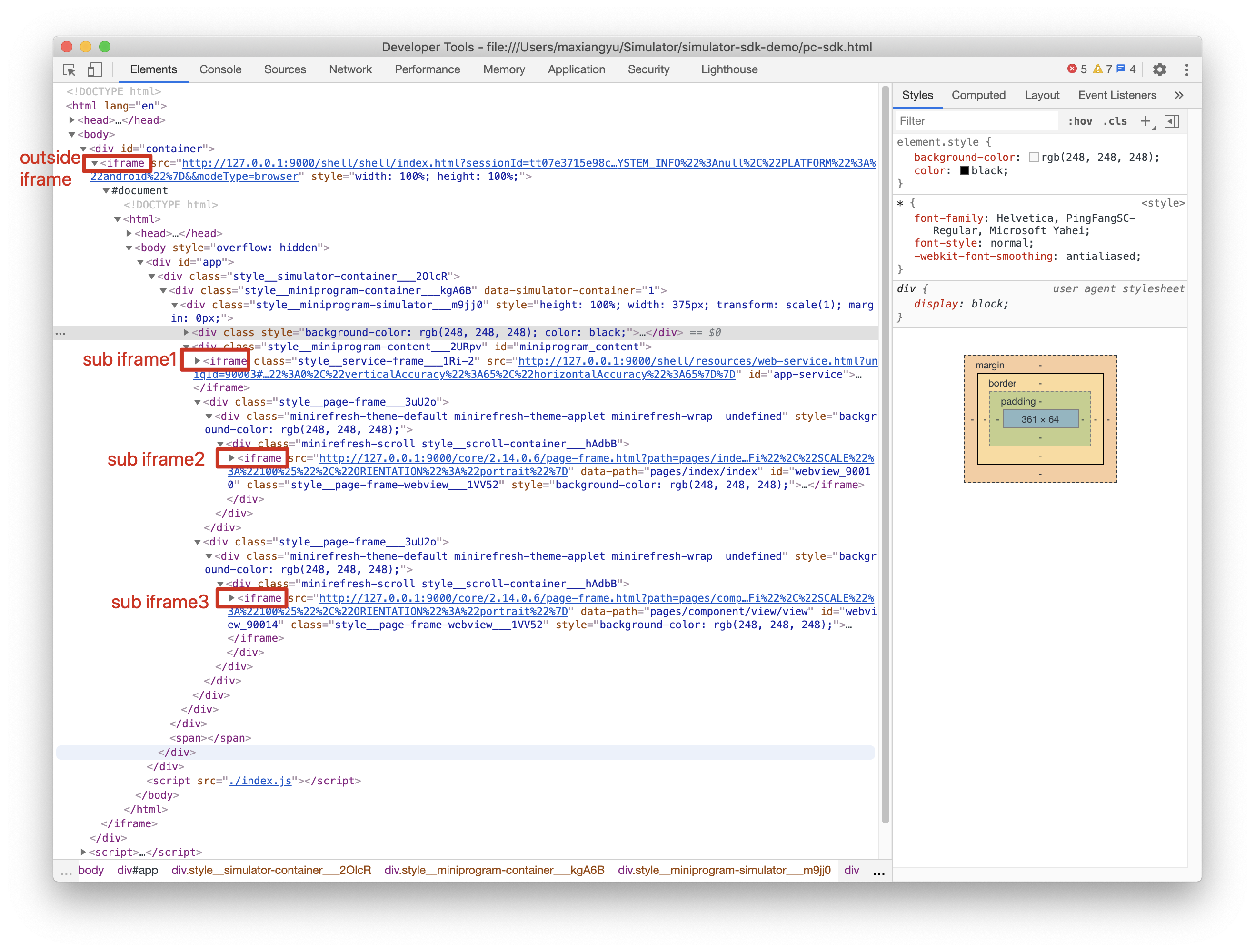Viewport: 1255px width, 952px height.
Task: Focus the Styles Filter input field
Action: (977, 121)
